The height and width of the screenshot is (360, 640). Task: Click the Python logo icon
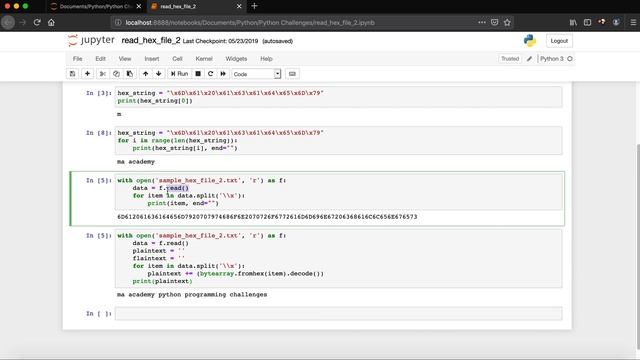(530, 41)
